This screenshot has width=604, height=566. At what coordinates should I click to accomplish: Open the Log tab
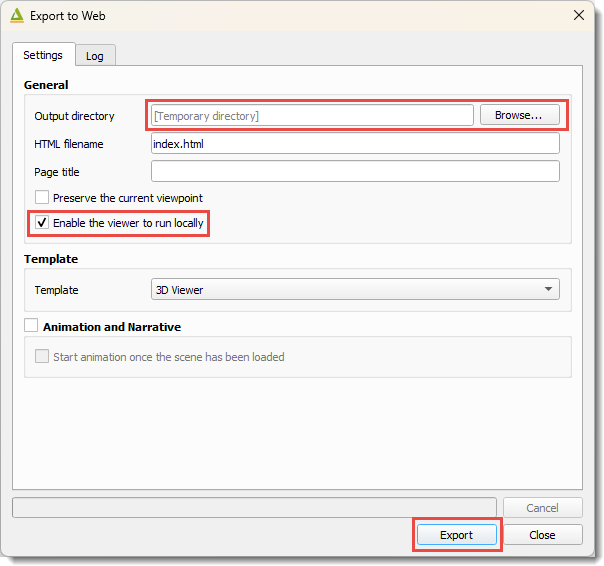point(95,56)
